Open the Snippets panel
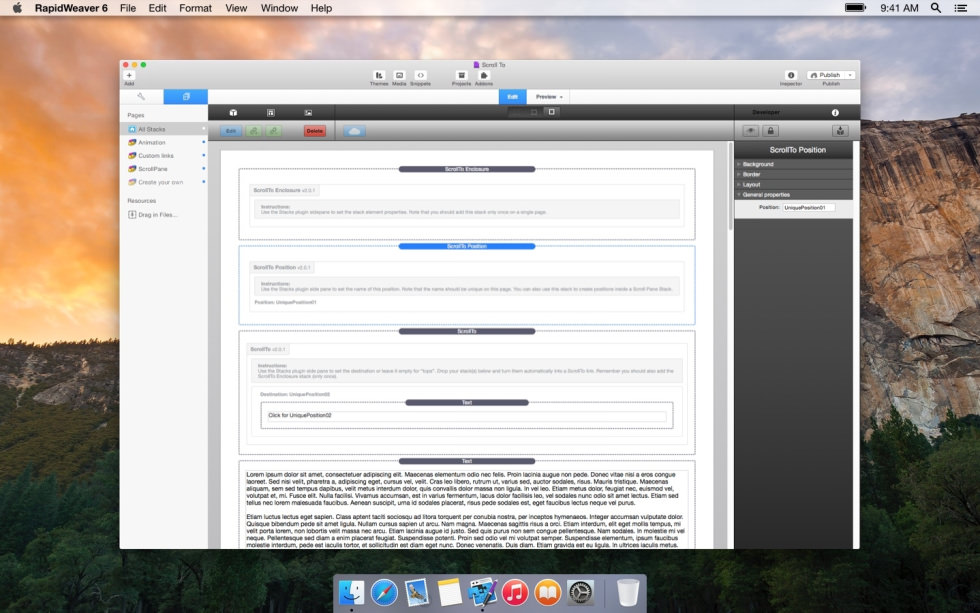This screenshot has height=613, width=980. [x=421, y=76]
